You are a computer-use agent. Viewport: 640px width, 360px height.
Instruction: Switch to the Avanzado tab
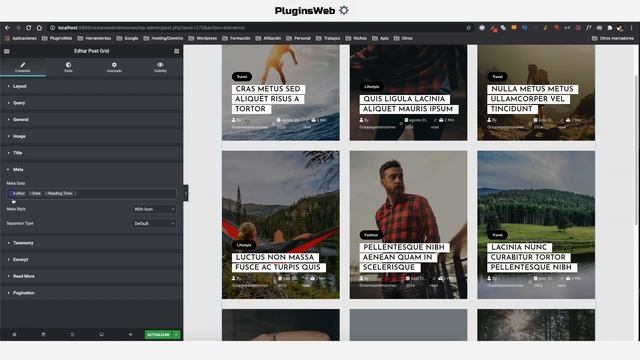tap(114, 67)
